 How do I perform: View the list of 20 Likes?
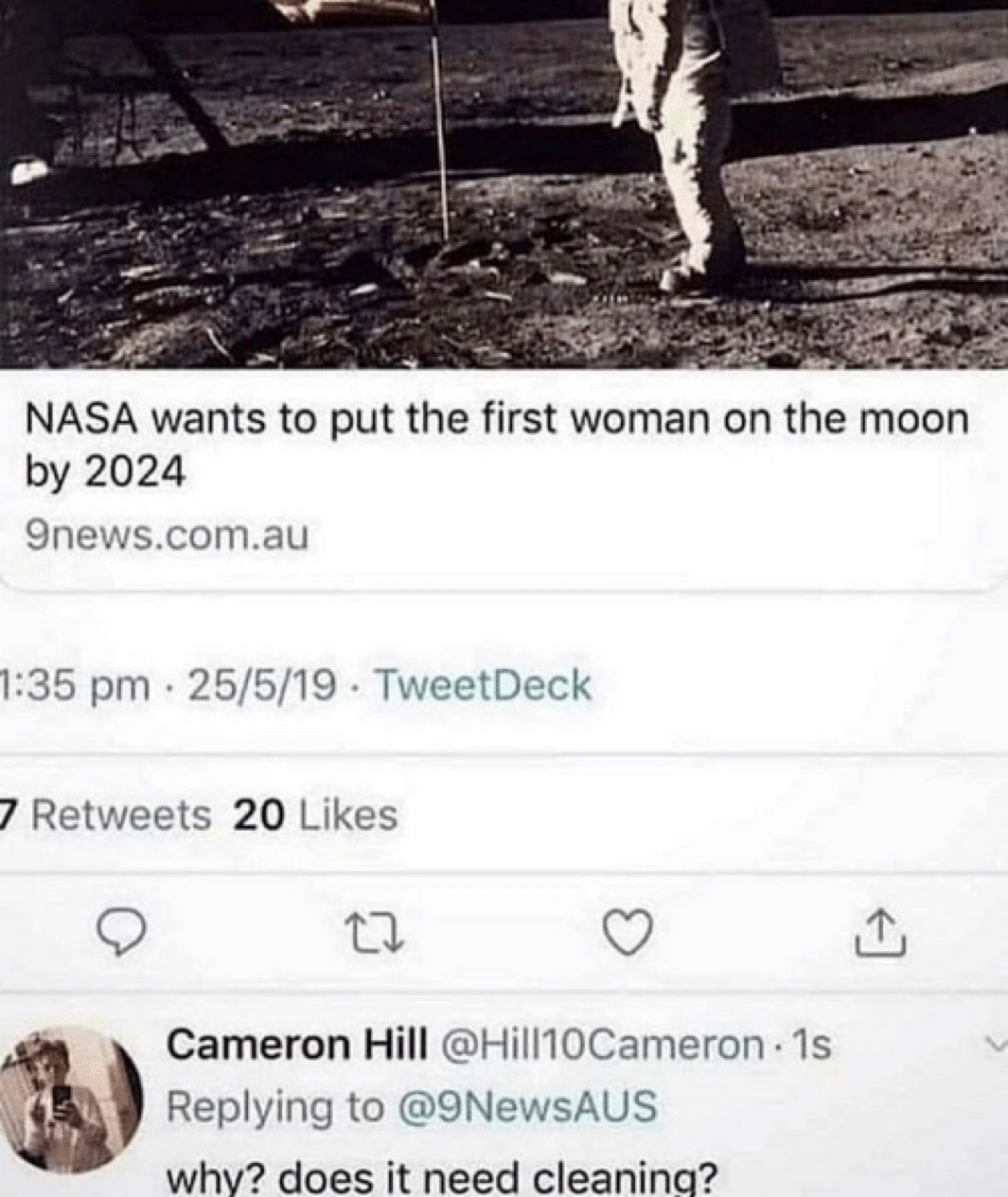(x=315, y=815)
